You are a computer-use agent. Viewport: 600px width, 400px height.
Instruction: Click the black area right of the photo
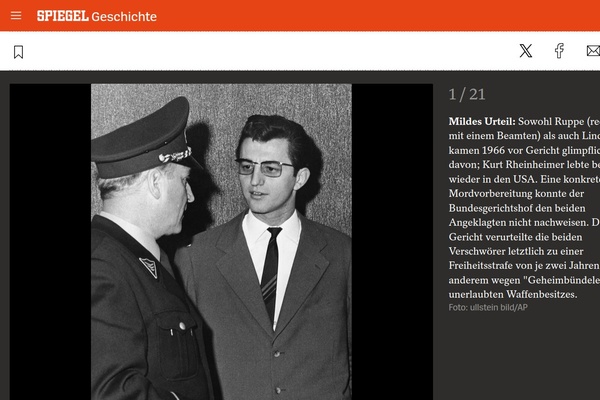tap(392, 242)
